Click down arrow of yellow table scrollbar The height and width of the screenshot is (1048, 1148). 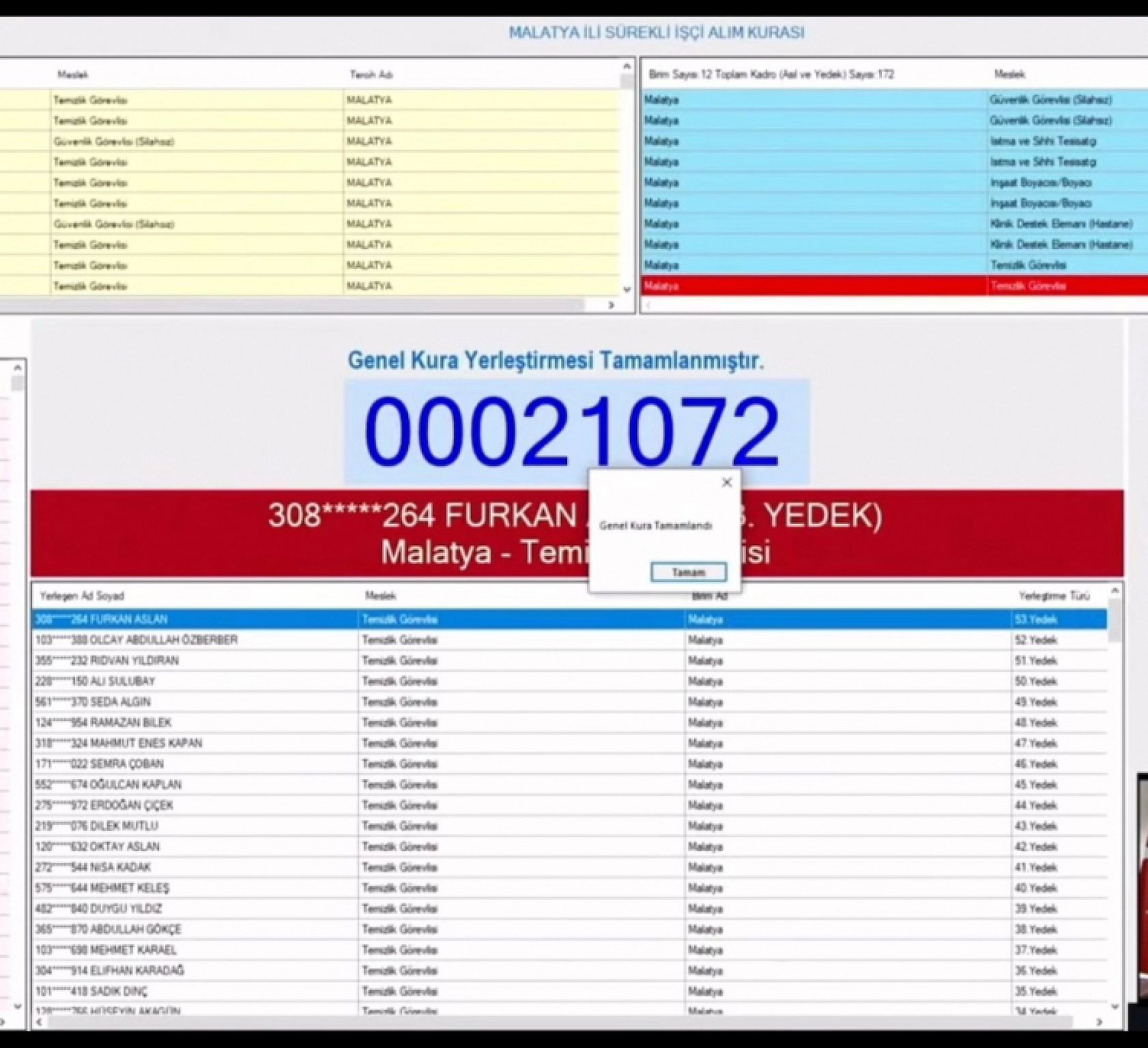[627, 290]
